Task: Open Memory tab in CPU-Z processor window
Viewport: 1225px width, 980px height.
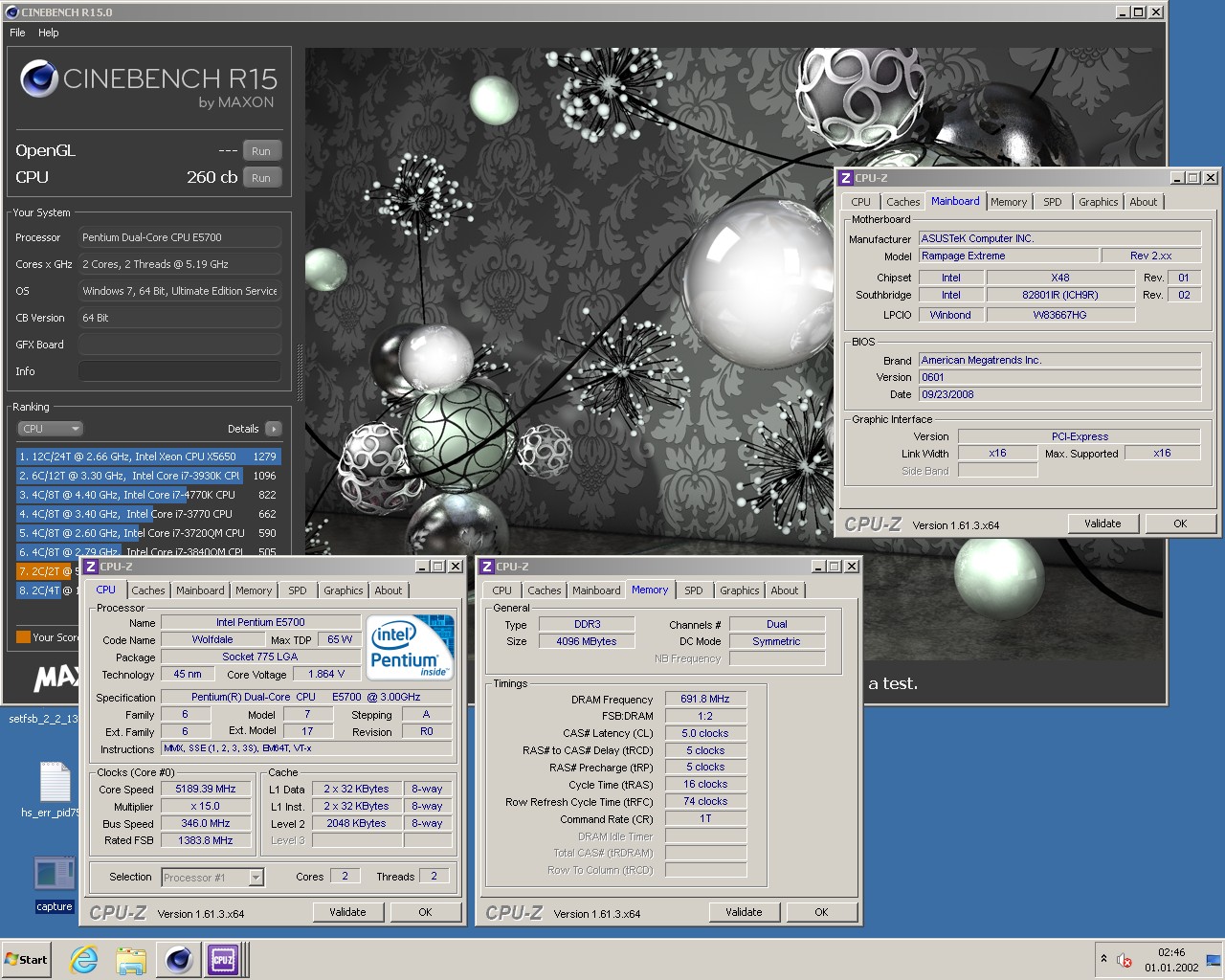Action: click(254, 590)
